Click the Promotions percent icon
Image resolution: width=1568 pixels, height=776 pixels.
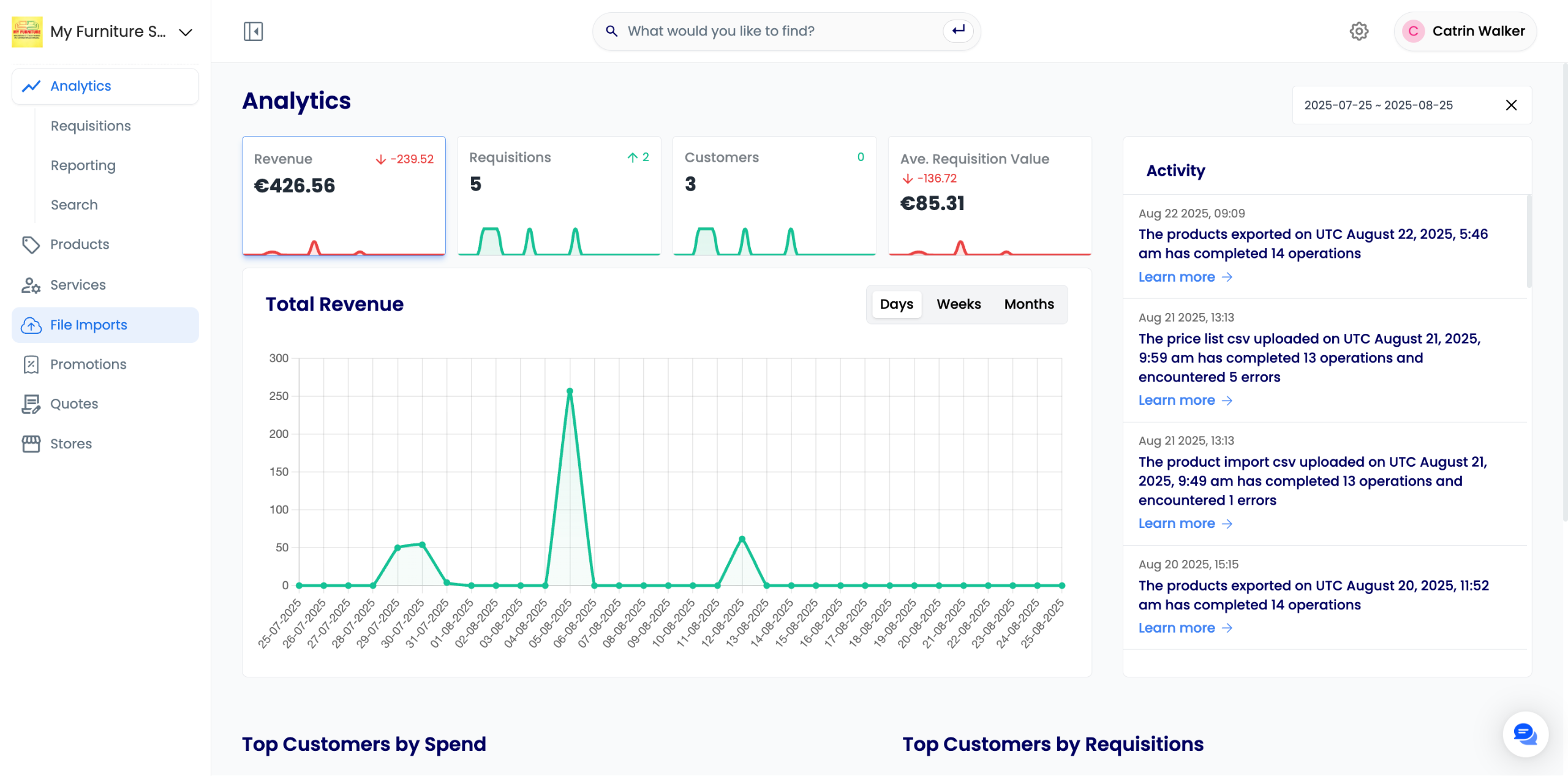pyautogui.click(x=31, y=364)
